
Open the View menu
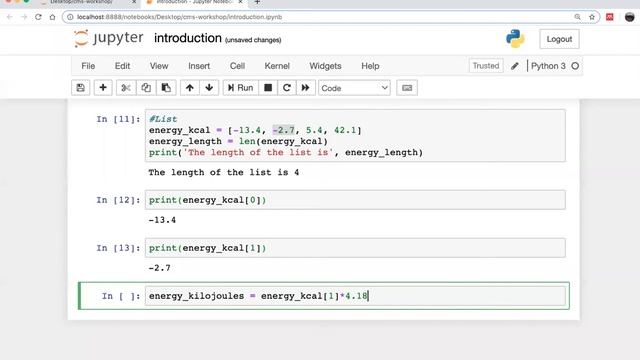(x=159, y=66)
